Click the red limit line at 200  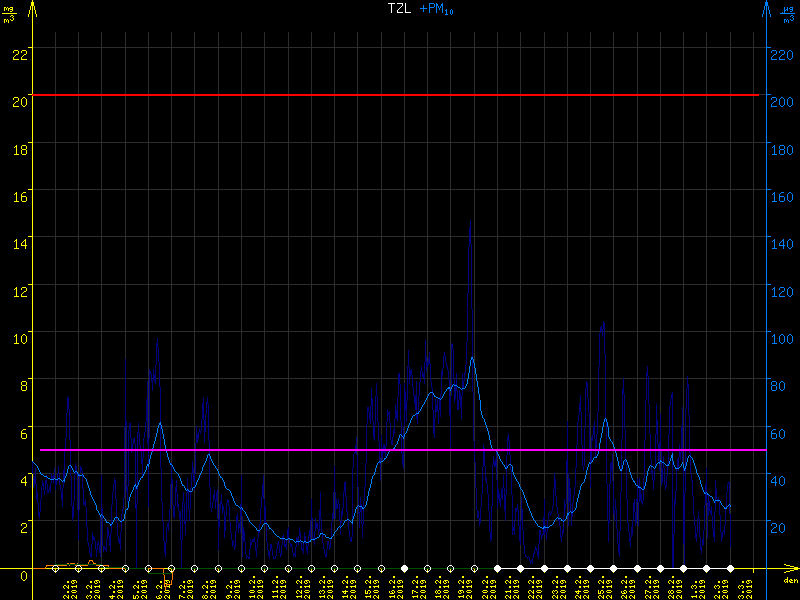coord(400,95)
